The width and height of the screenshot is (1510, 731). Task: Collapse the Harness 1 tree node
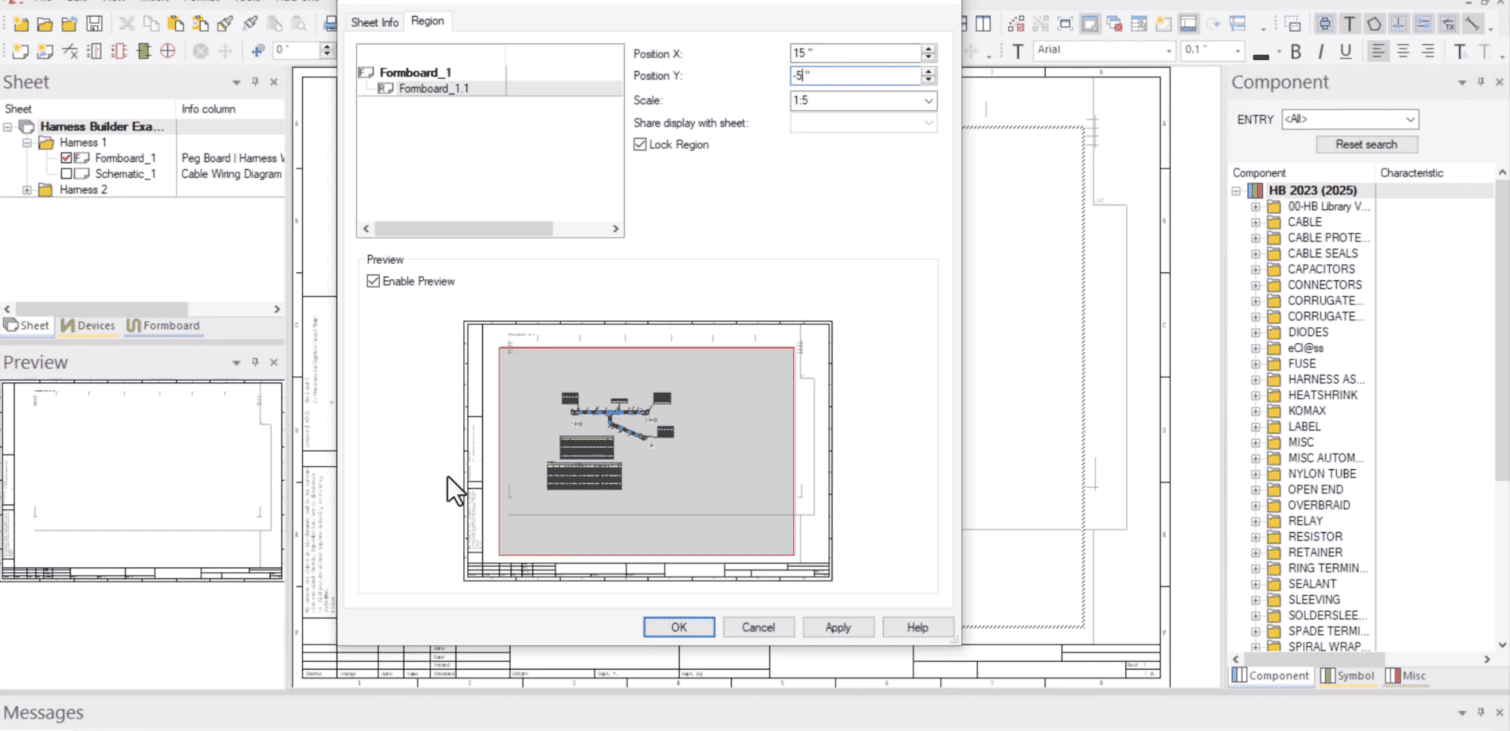coord(27,143)
